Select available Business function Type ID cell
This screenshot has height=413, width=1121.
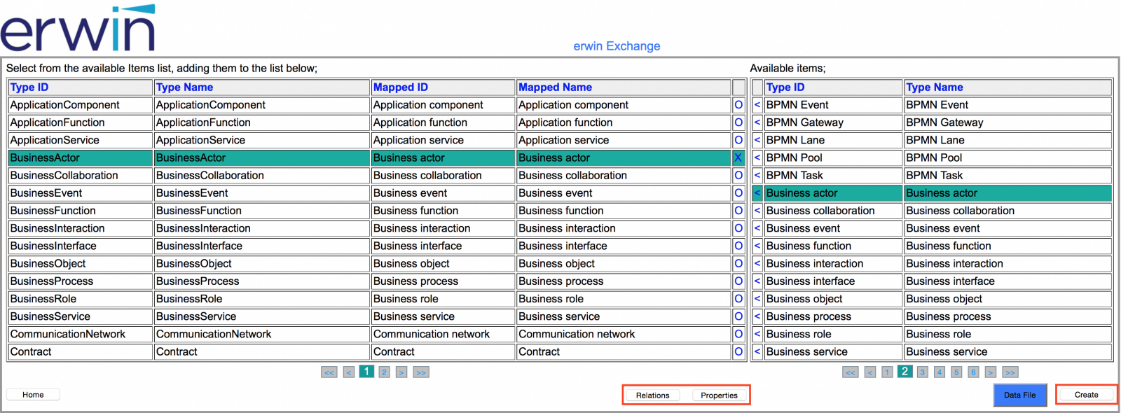[x=834, y=246]
